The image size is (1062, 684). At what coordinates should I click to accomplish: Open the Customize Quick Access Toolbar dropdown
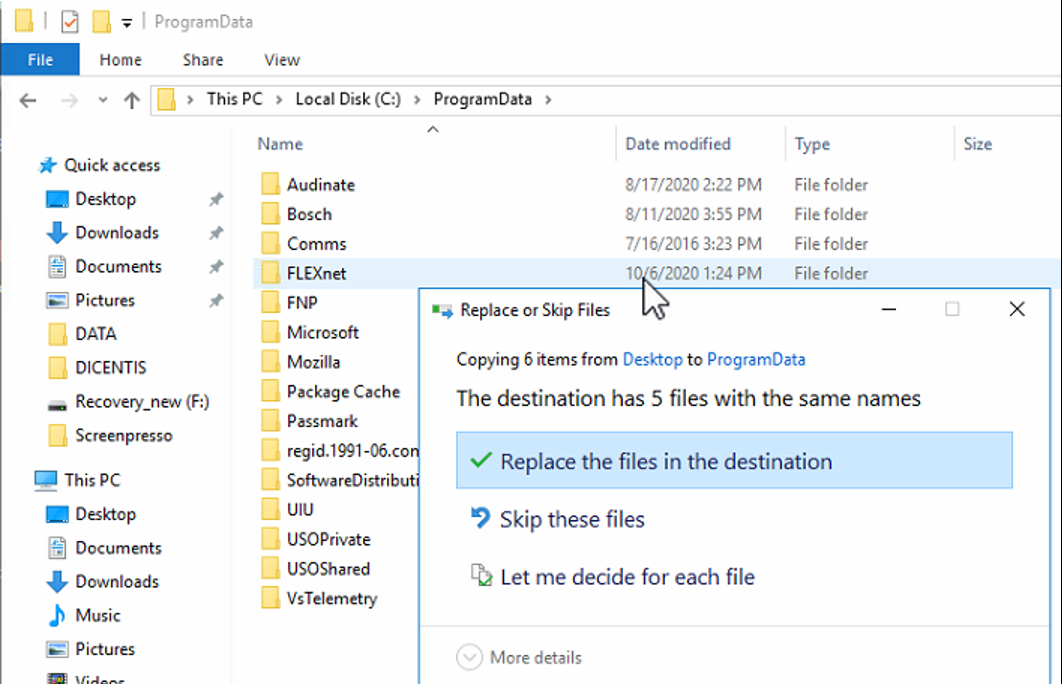(126, 22)
